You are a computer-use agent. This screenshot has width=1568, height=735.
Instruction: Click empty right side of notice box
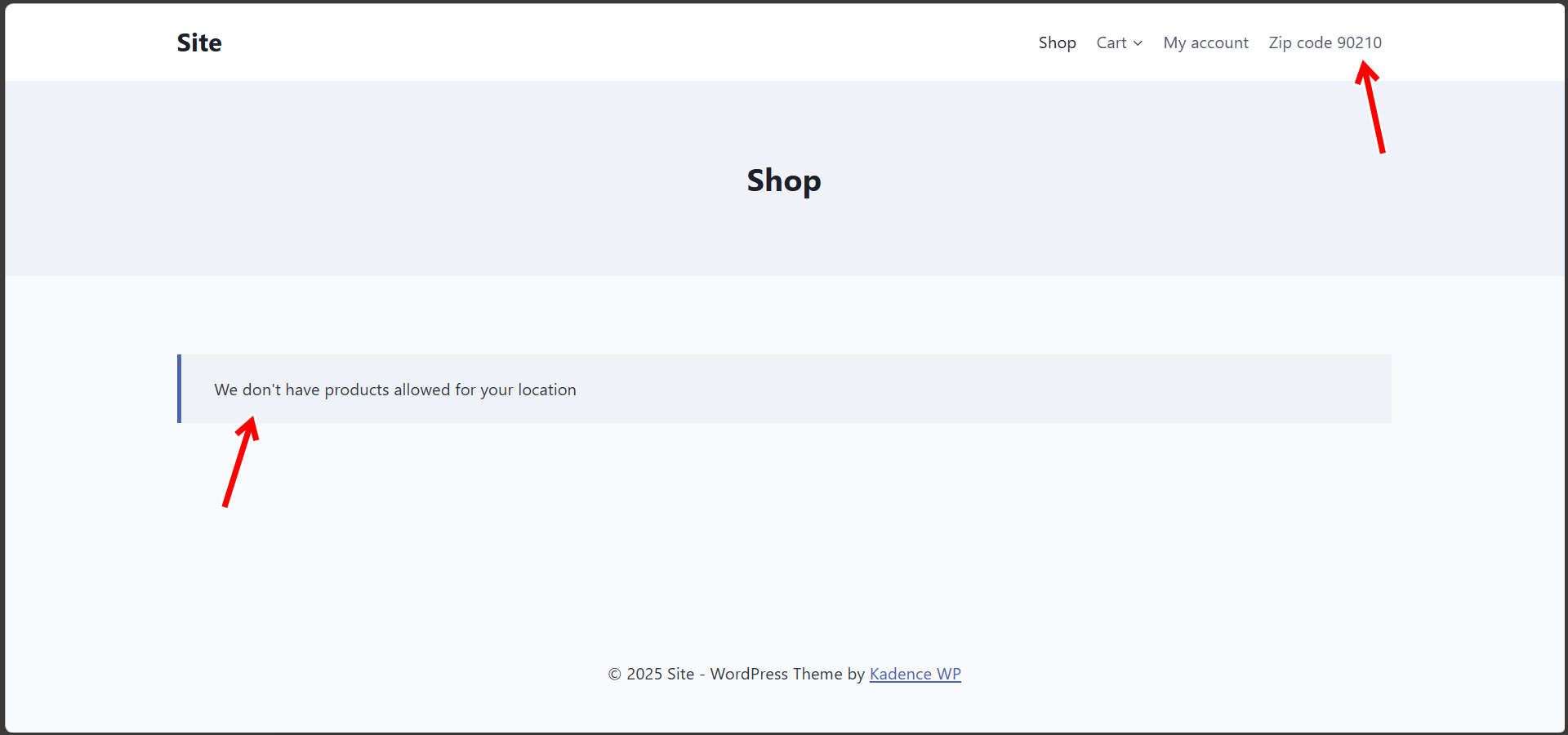(1143, 389)
